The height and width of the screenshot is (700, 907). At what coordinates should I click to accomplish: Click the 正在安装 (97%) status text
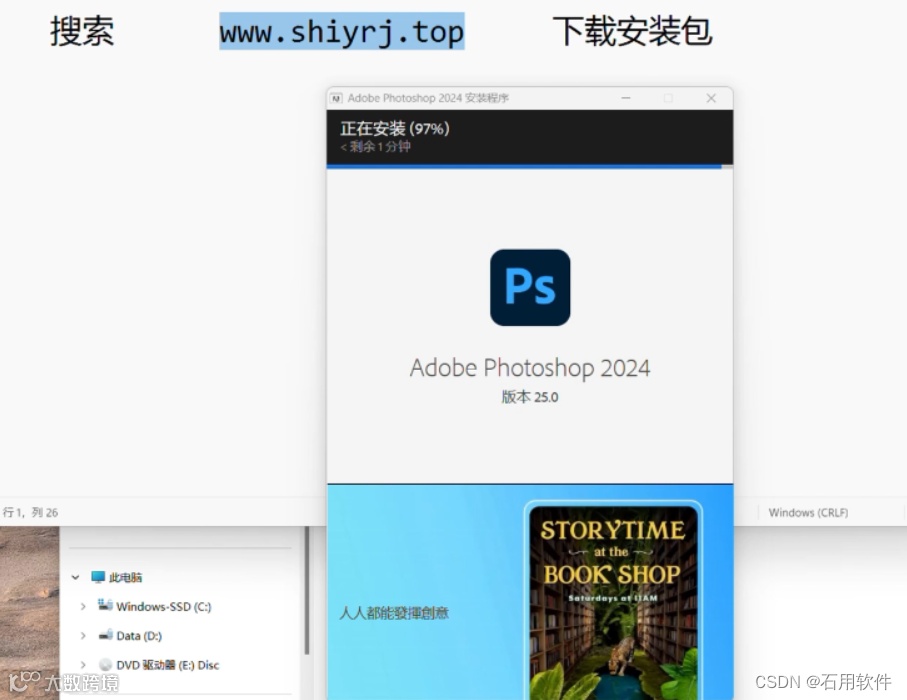click(394, 128)
